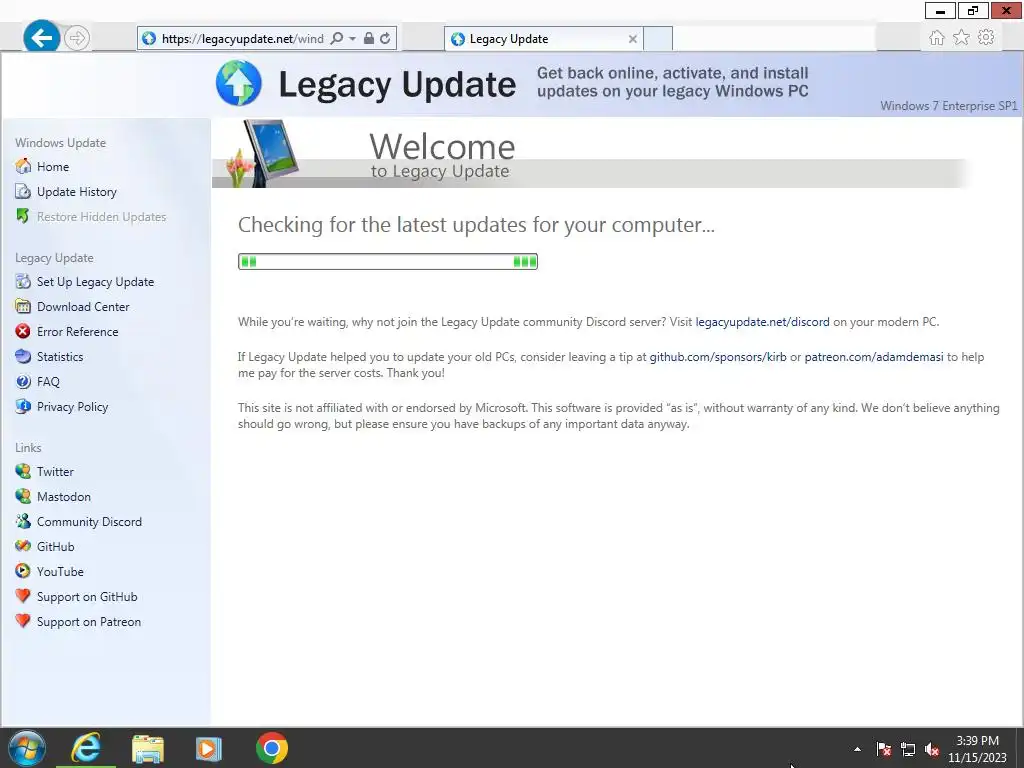Show hidden system tray icons arrow
The width and height of the screenshot is (1024, 768).
click(x=857, y=749)
